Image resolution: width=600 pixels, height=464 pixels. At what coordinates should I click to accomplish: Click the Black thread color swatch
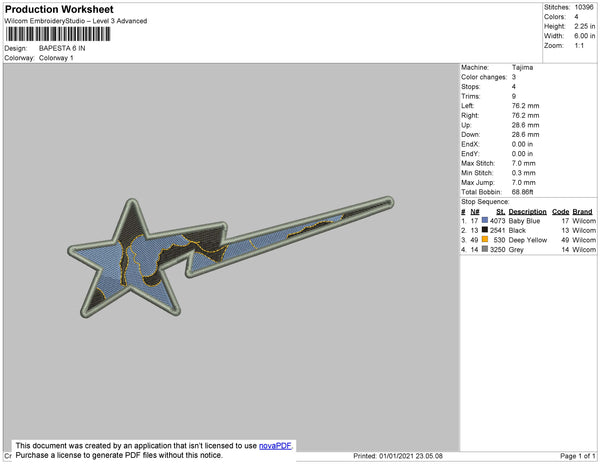tap(485, 230)
